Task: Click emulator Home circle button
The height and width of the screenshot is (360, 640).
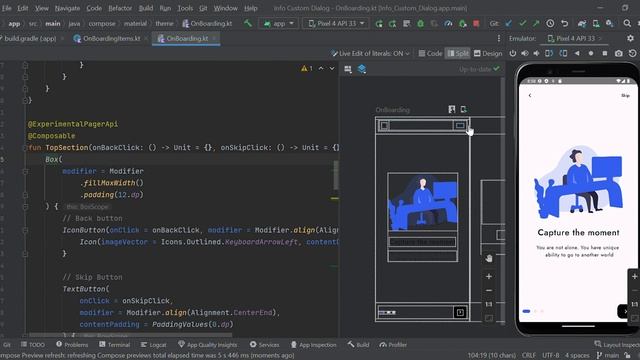Action: pos(591,53)
